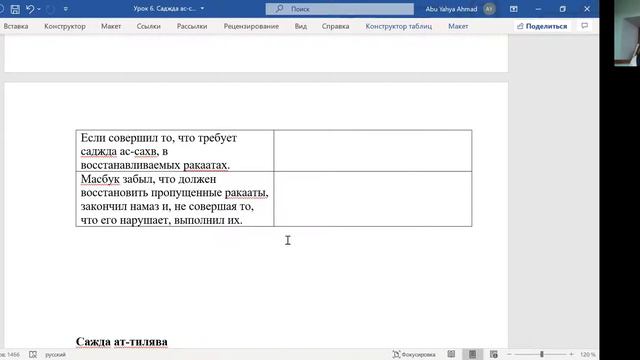The width and height of the screenshot is (640, 360).
Task: Click the Поиск search box
Action: click(x=339, y=9)
